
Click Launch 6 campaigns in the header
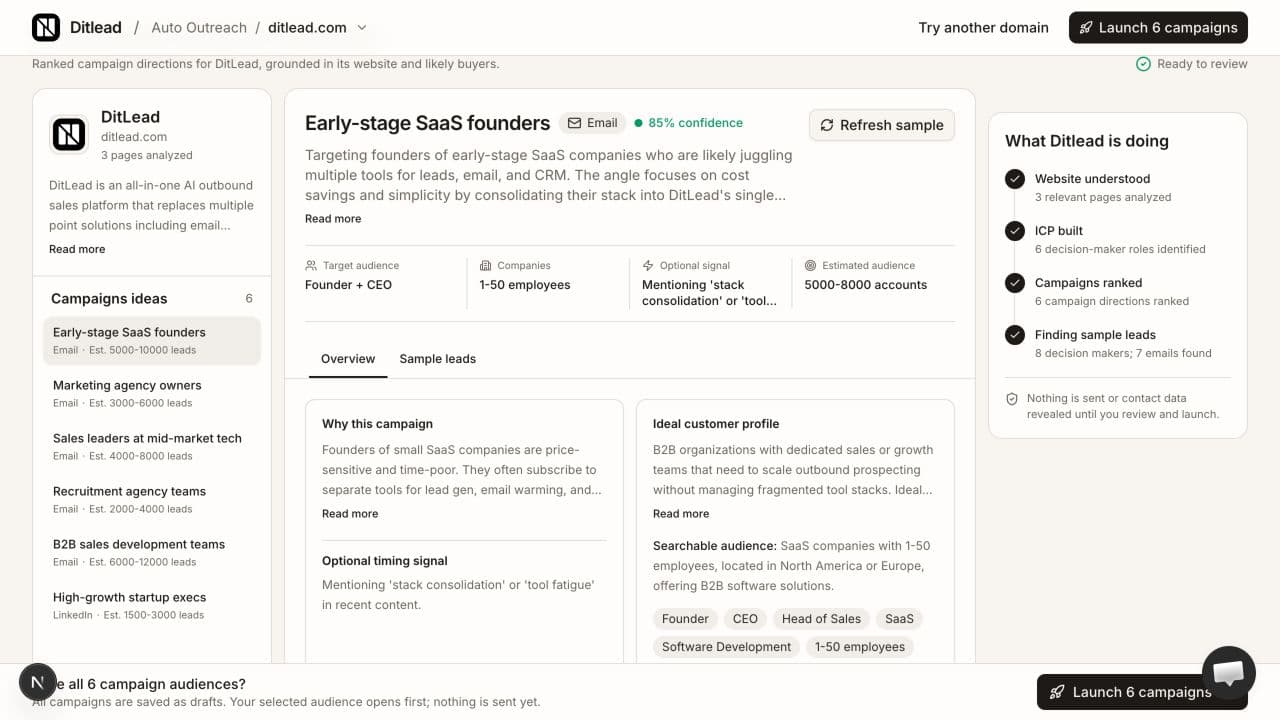(x=1158, y=28)
